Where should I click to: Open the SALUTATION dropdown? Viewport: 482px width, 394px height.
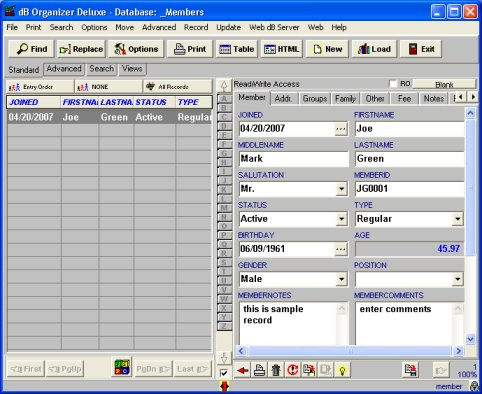pyautogui.click(x=341, y=189)
